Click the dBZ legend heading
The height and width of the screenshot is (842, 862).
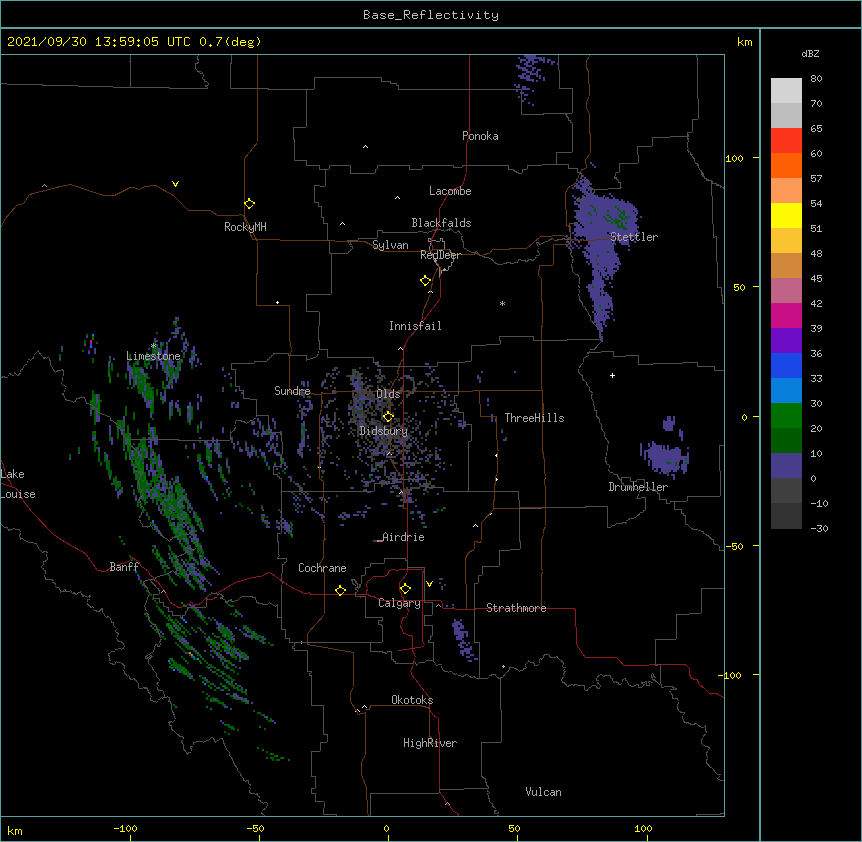(810, 54)
